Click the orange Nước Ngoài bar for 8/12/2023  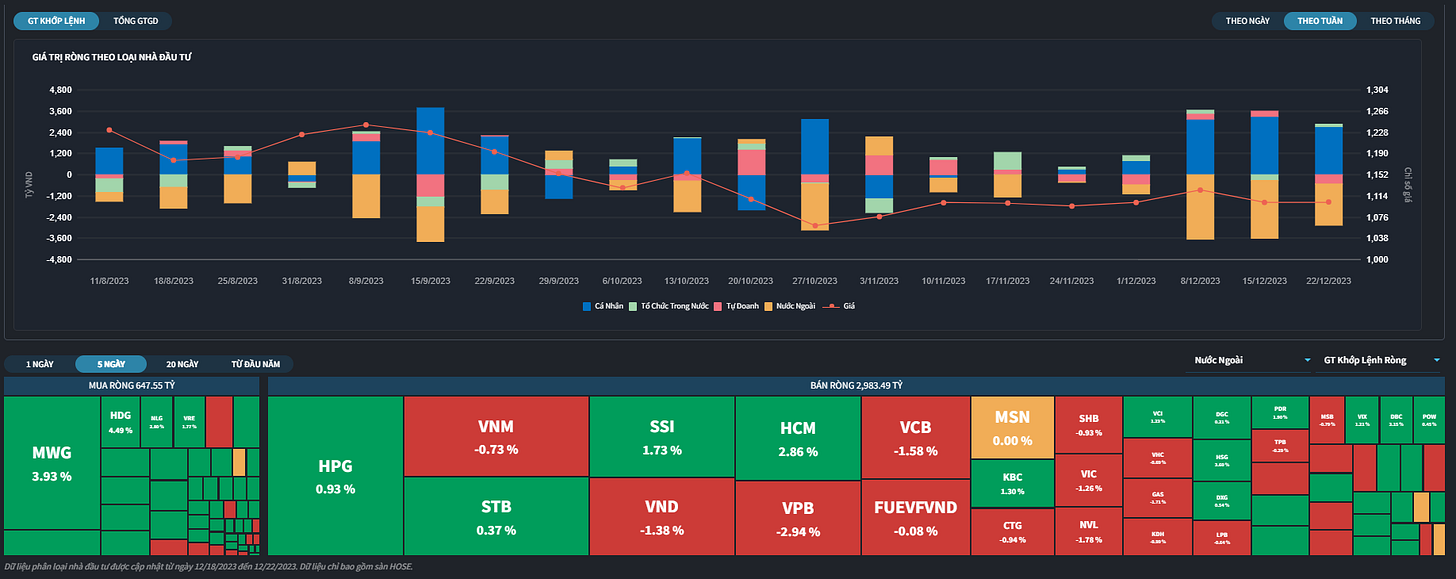tap(1200, 207)
